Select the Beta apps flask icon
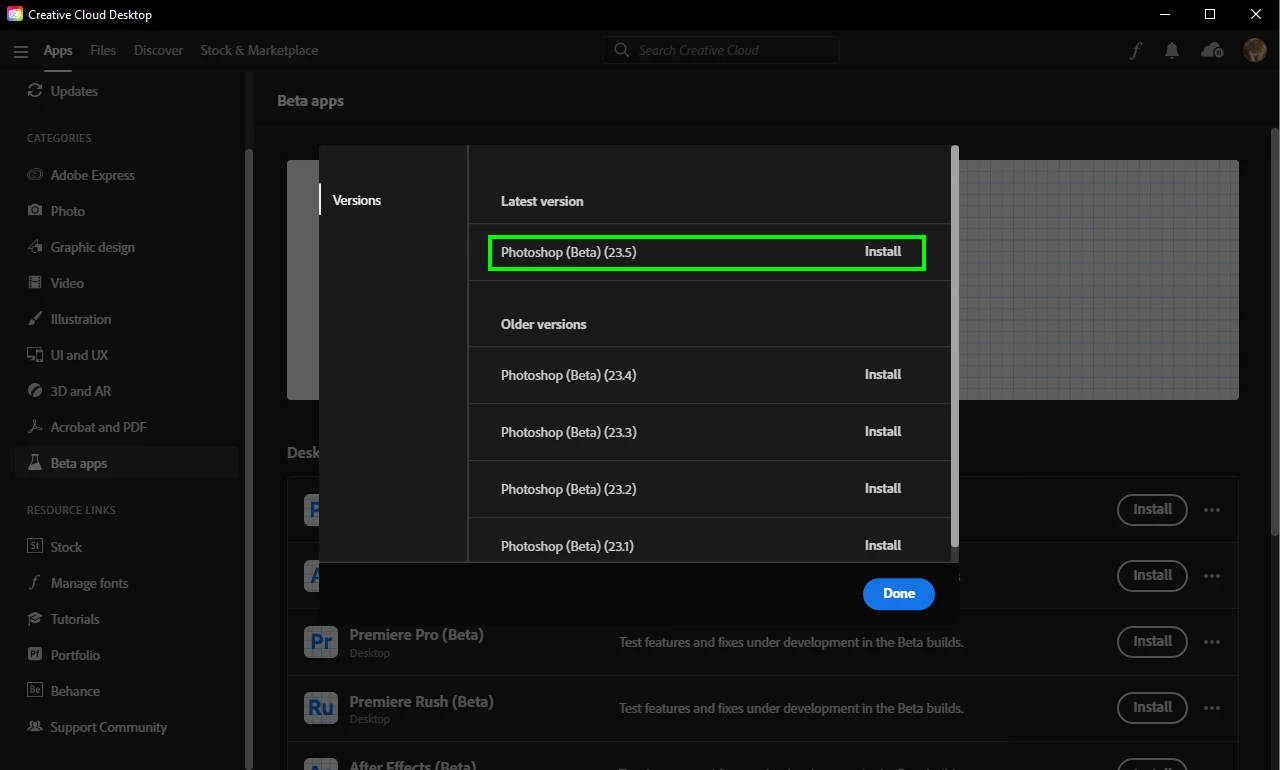The width and height of the screenshot is (1280, 770). point(35,463)
